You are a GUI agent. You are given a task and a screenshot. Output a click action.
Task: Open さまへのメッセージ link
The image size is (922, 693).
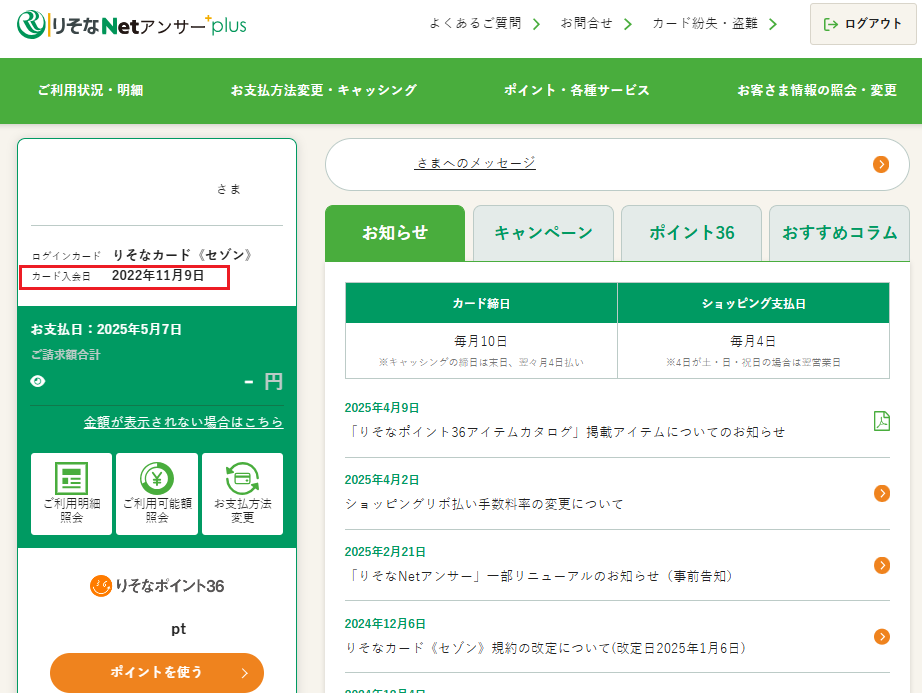(475, 163)
